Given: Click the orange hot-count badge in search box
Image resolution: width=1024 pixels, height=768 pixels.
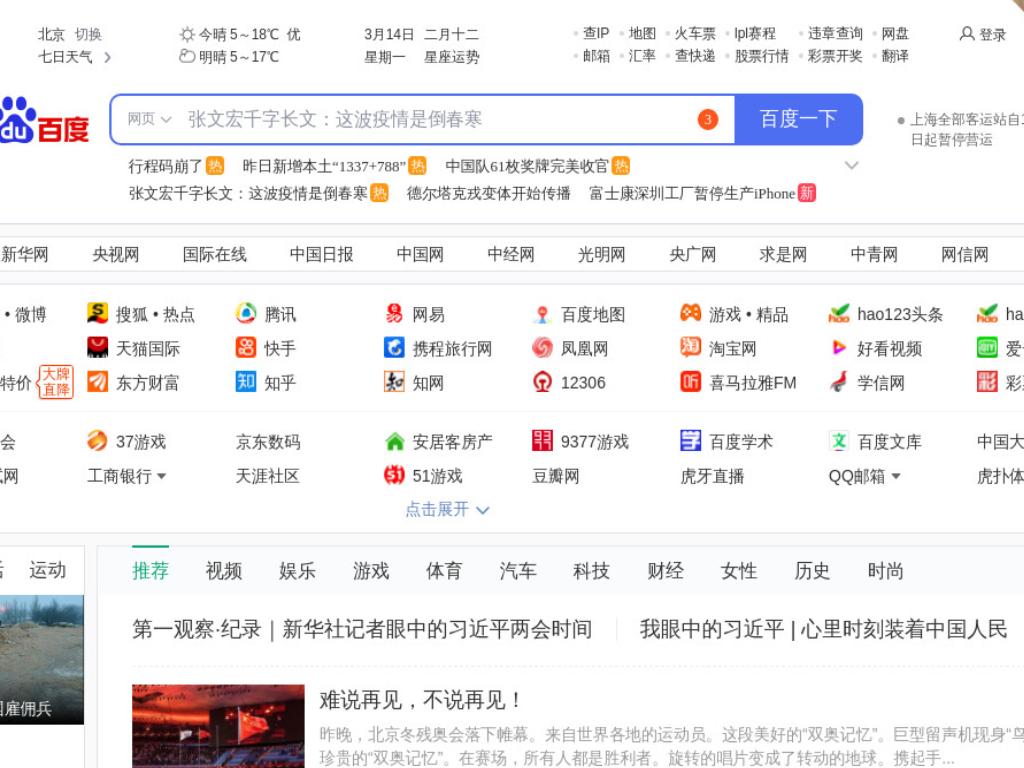Looking at the screenshot, I should coord(707,120).
